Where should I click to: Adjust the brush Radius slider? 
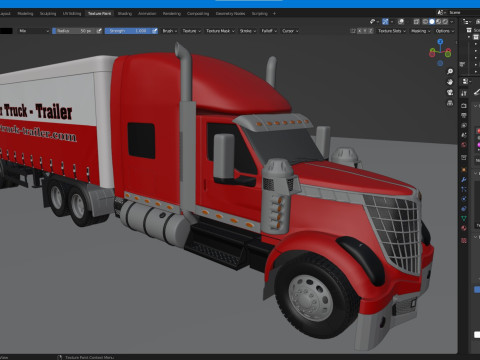click(74, 31)
